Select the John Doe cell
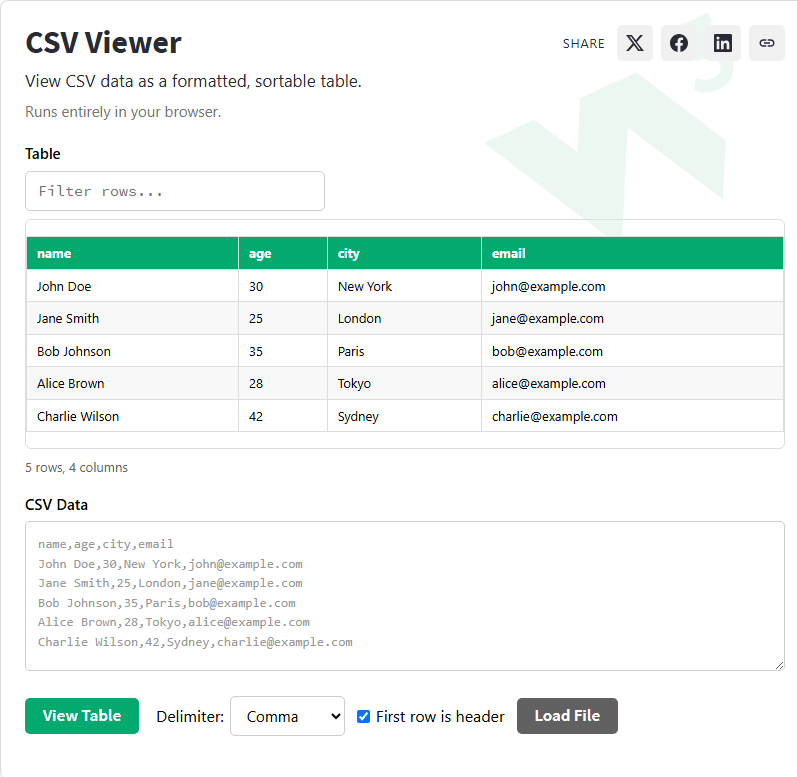 [133, 286]
